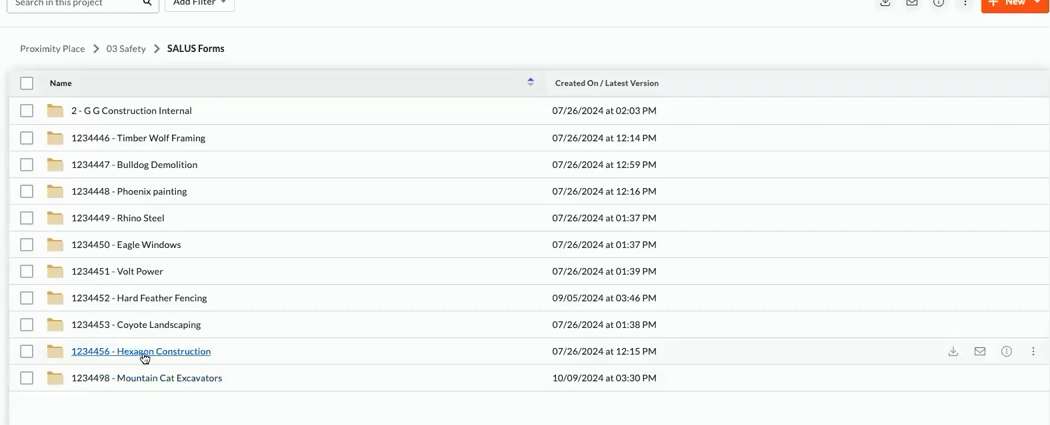Open the 1234498 - Mountain Cat Excavators folder
Screen dimensions: 1050x425
(x=147, y=378)
